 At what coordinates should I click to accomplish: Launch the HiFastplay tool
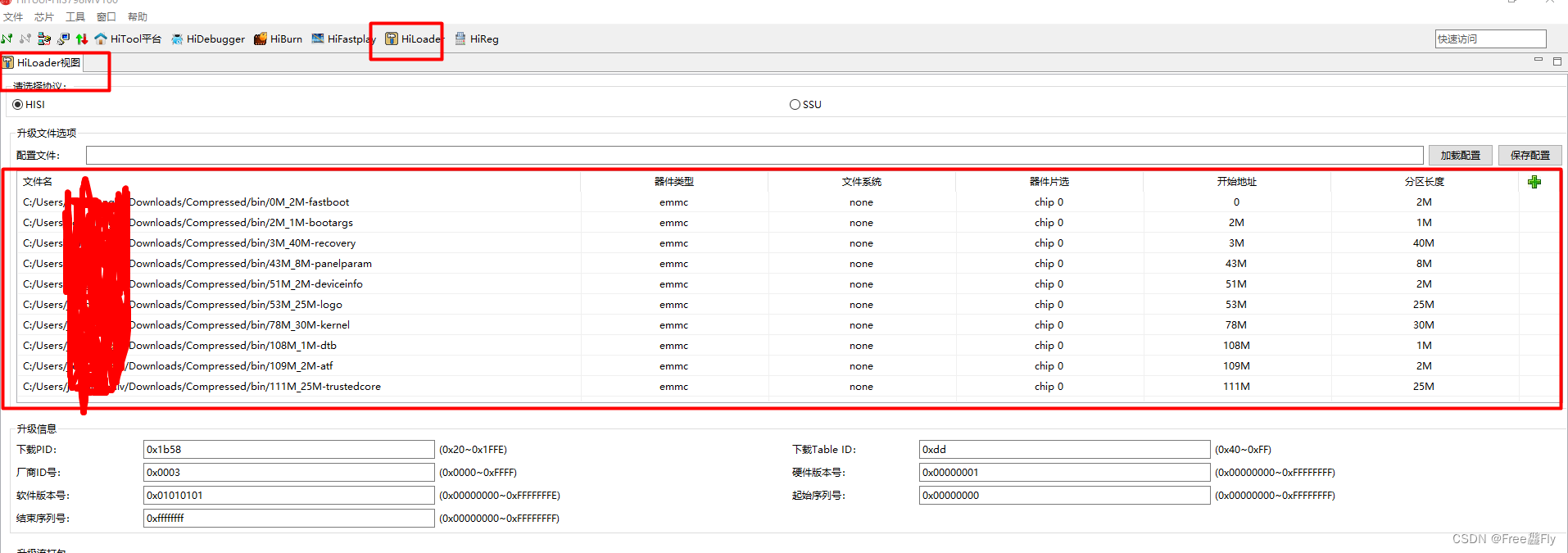[344, 39]
